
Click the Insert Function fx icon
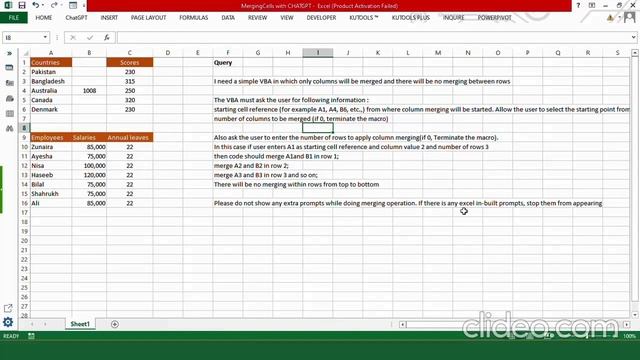click(107, 38)
